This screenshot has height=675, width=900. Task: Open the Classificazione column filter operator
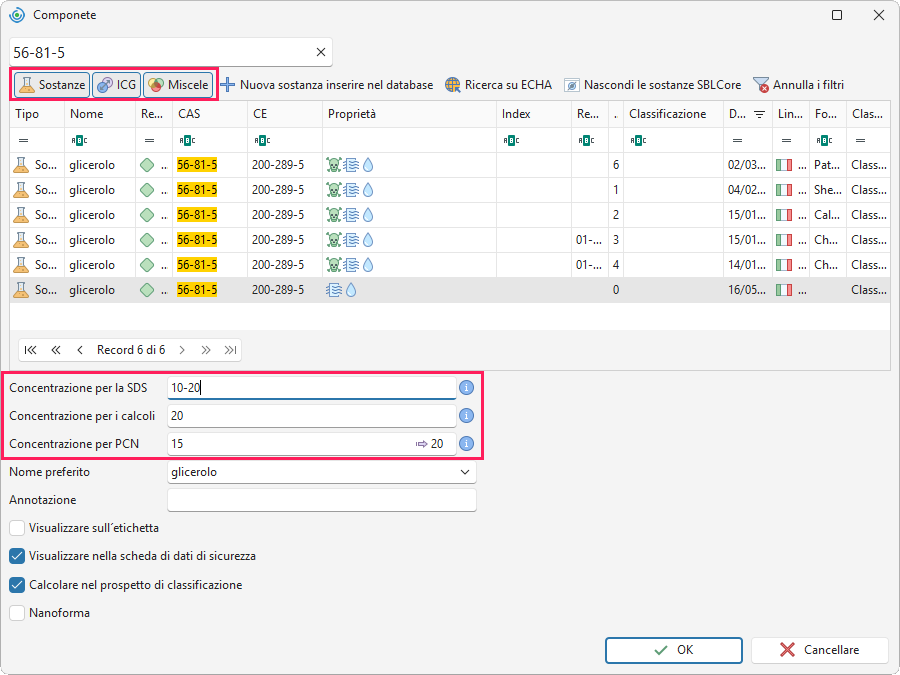638,141
